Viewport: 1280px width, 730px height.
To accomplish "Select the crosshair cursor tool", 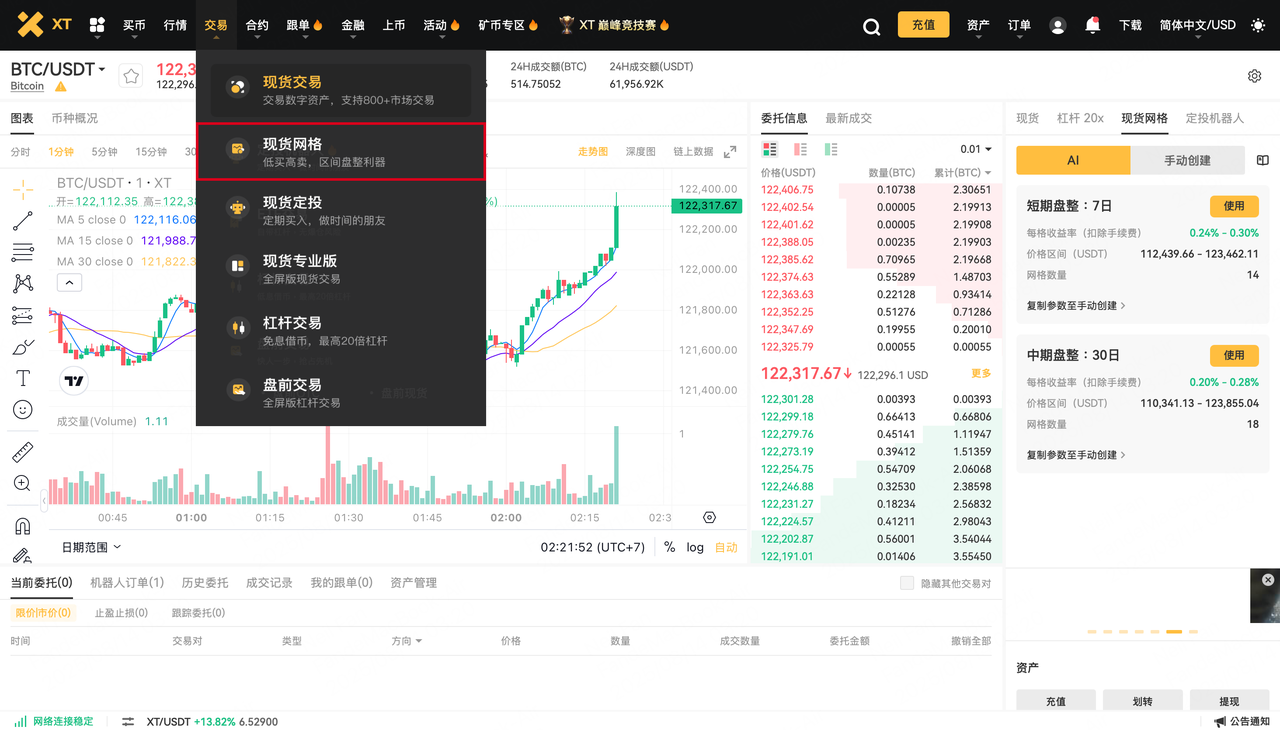I will pyautogui.click(x=22, y=189).
